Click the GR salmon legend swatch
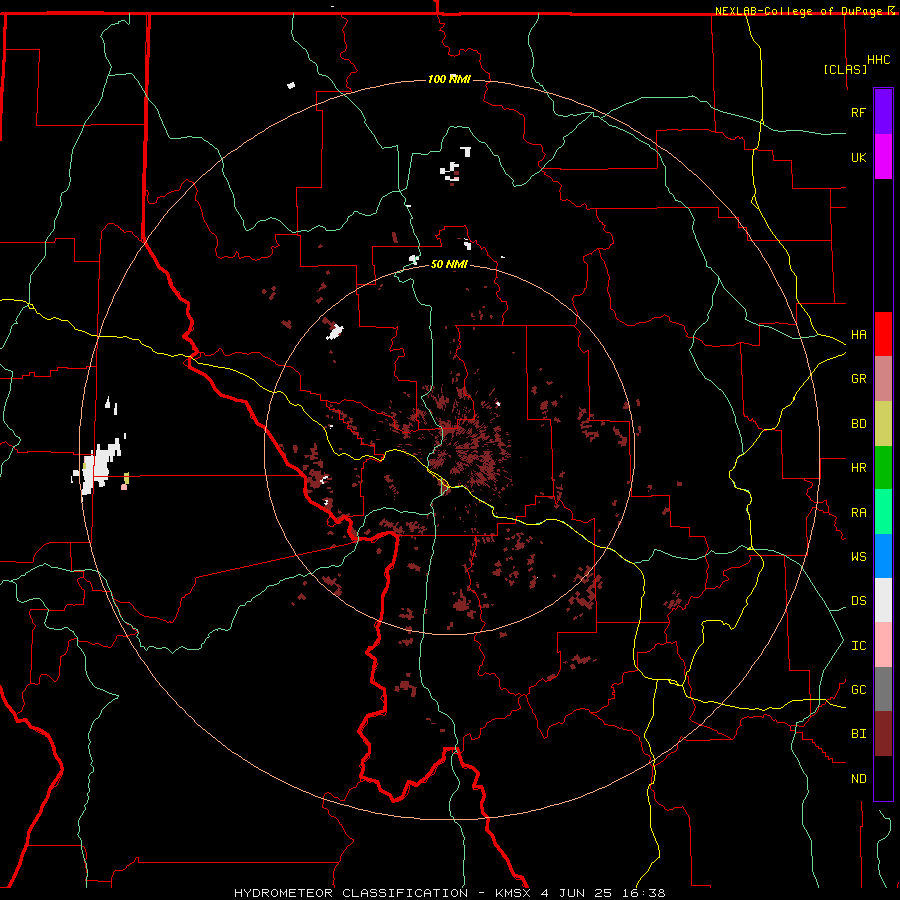 (x=883, y=379)
